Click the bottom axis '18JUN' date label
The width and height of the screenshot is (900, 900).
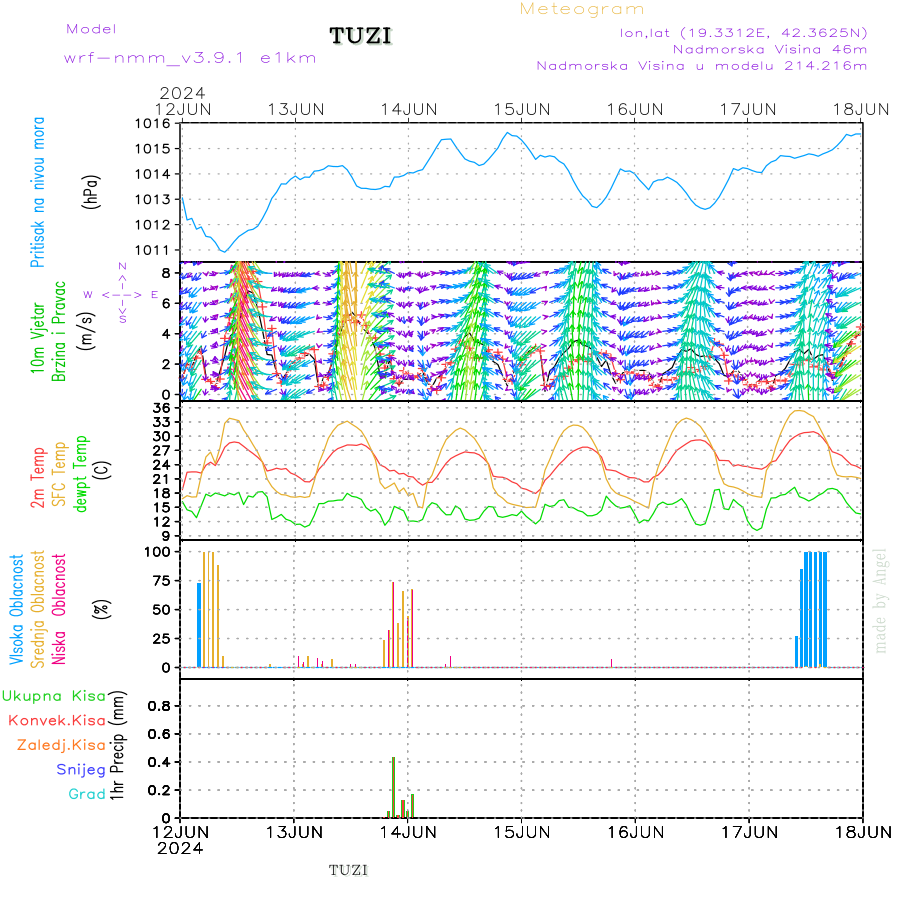point(864,832)
